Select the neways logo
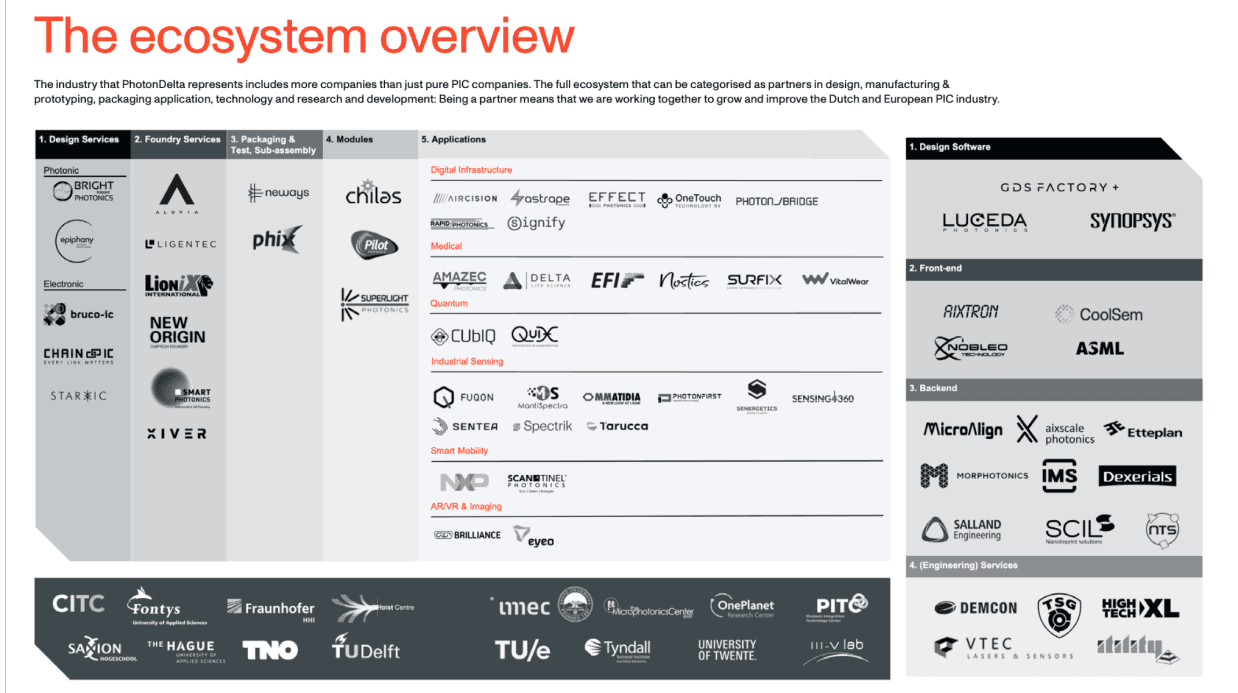 [x=279, y=192]
